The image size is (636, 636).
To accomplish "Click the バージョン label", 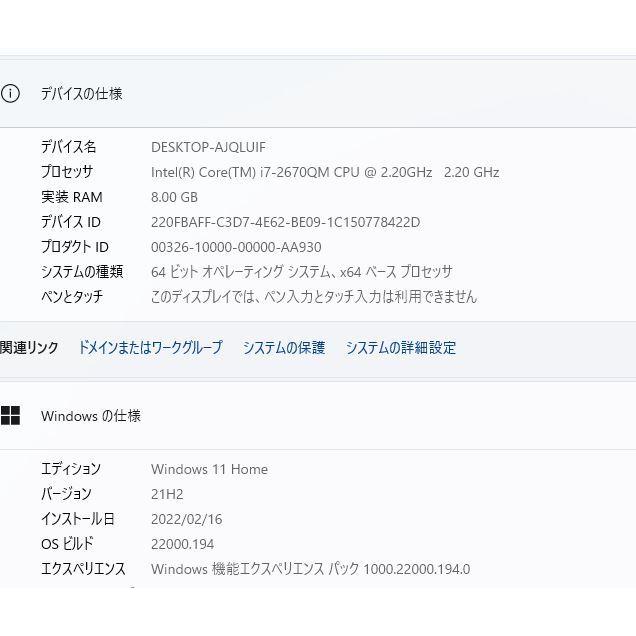I will pyautogui.click(x=66, y=494).
